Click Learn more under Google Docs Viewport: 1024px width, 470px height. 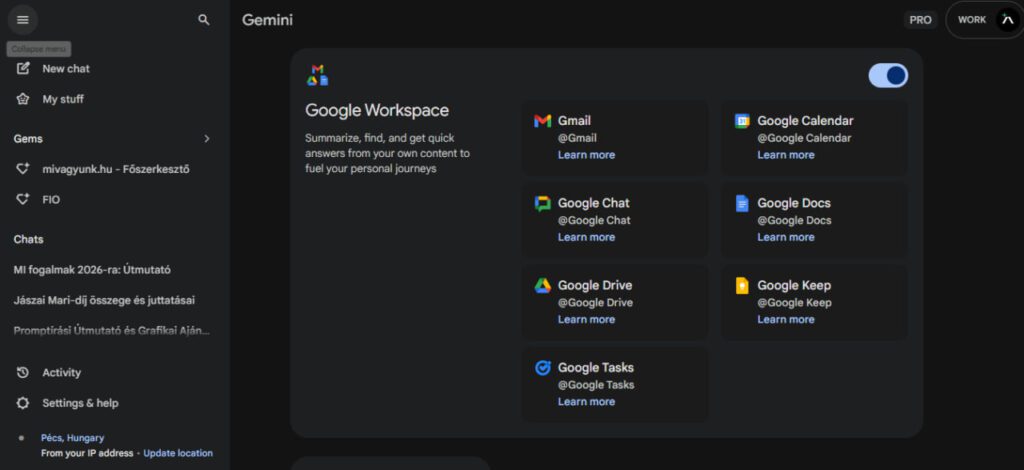(x=785, y=237)
